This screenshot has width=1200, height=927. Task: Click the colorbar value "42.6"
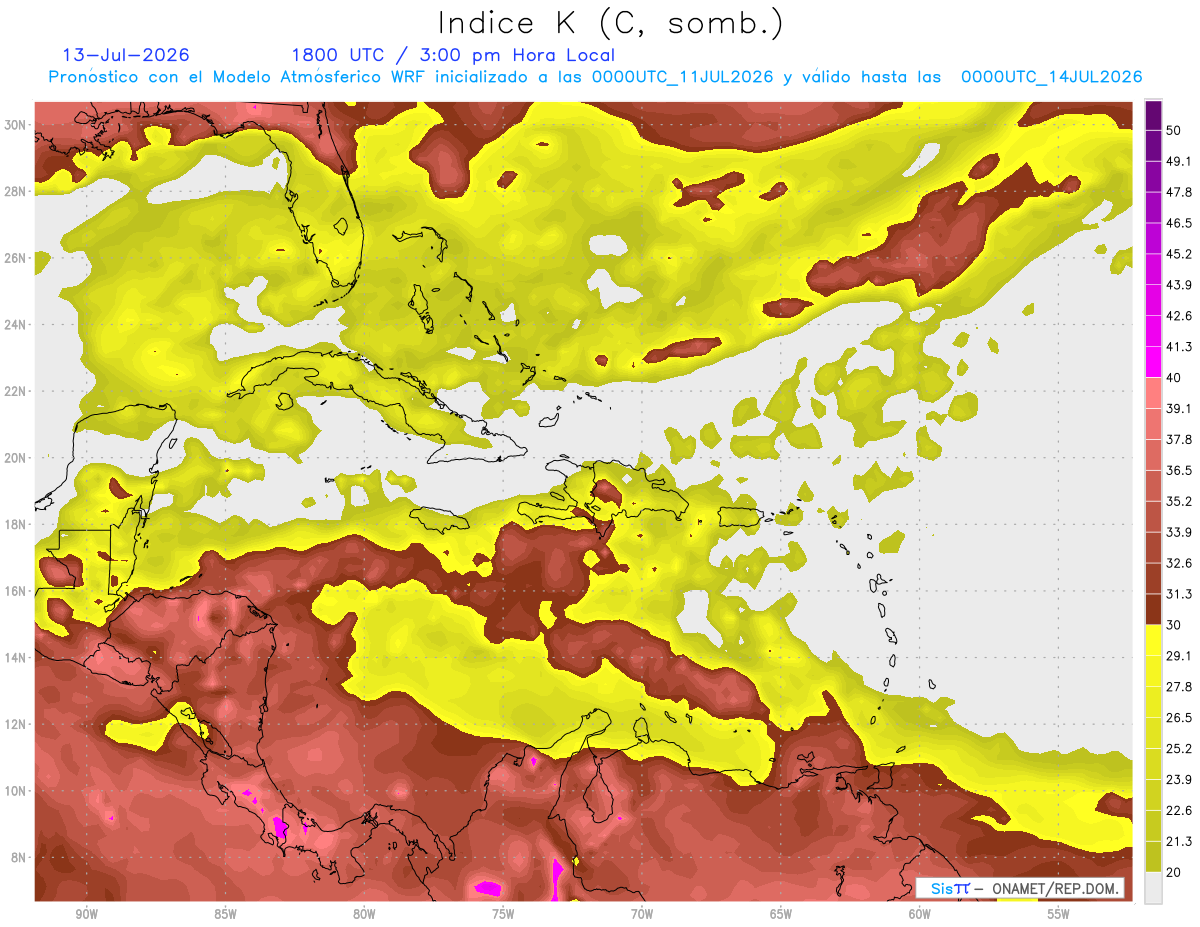(x=1179, y=316)
